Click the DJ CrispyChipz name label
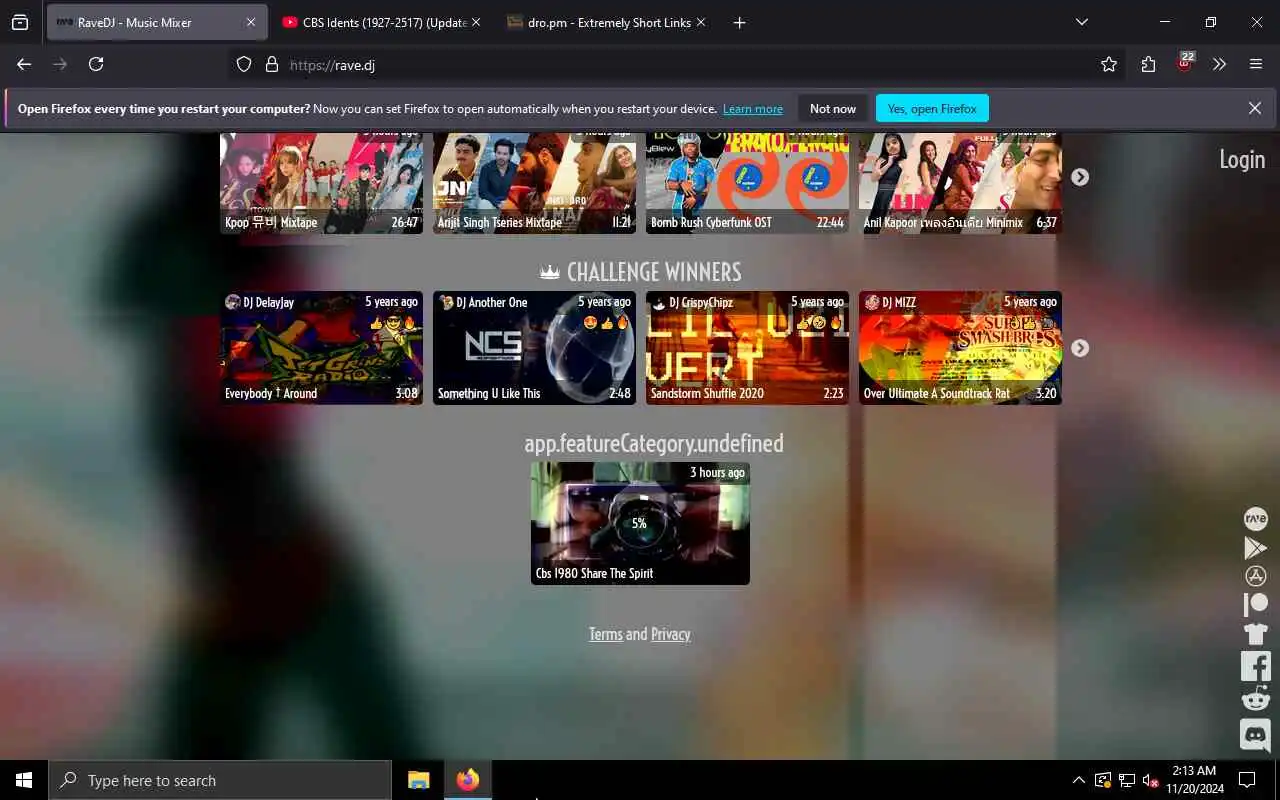The image size is (1280, 800). [x=701, y=302]
